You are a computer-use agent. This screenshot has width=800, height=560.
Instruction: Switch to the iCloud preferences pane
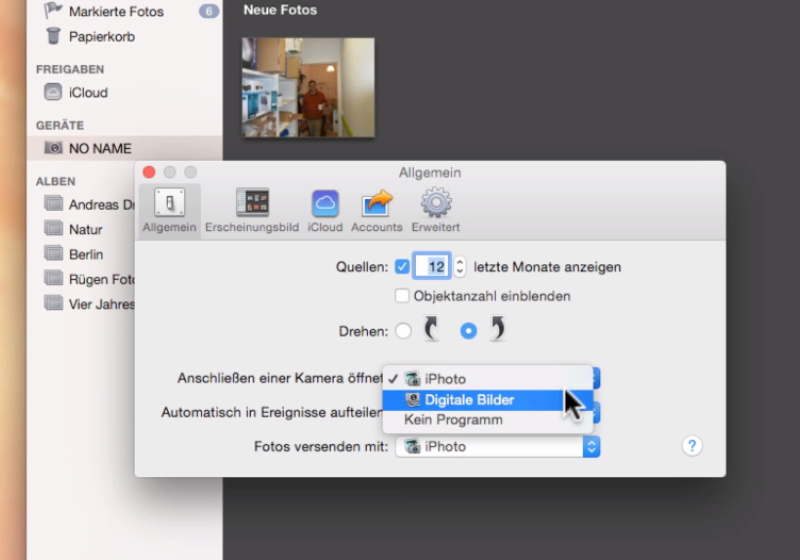tap(325, 210)
